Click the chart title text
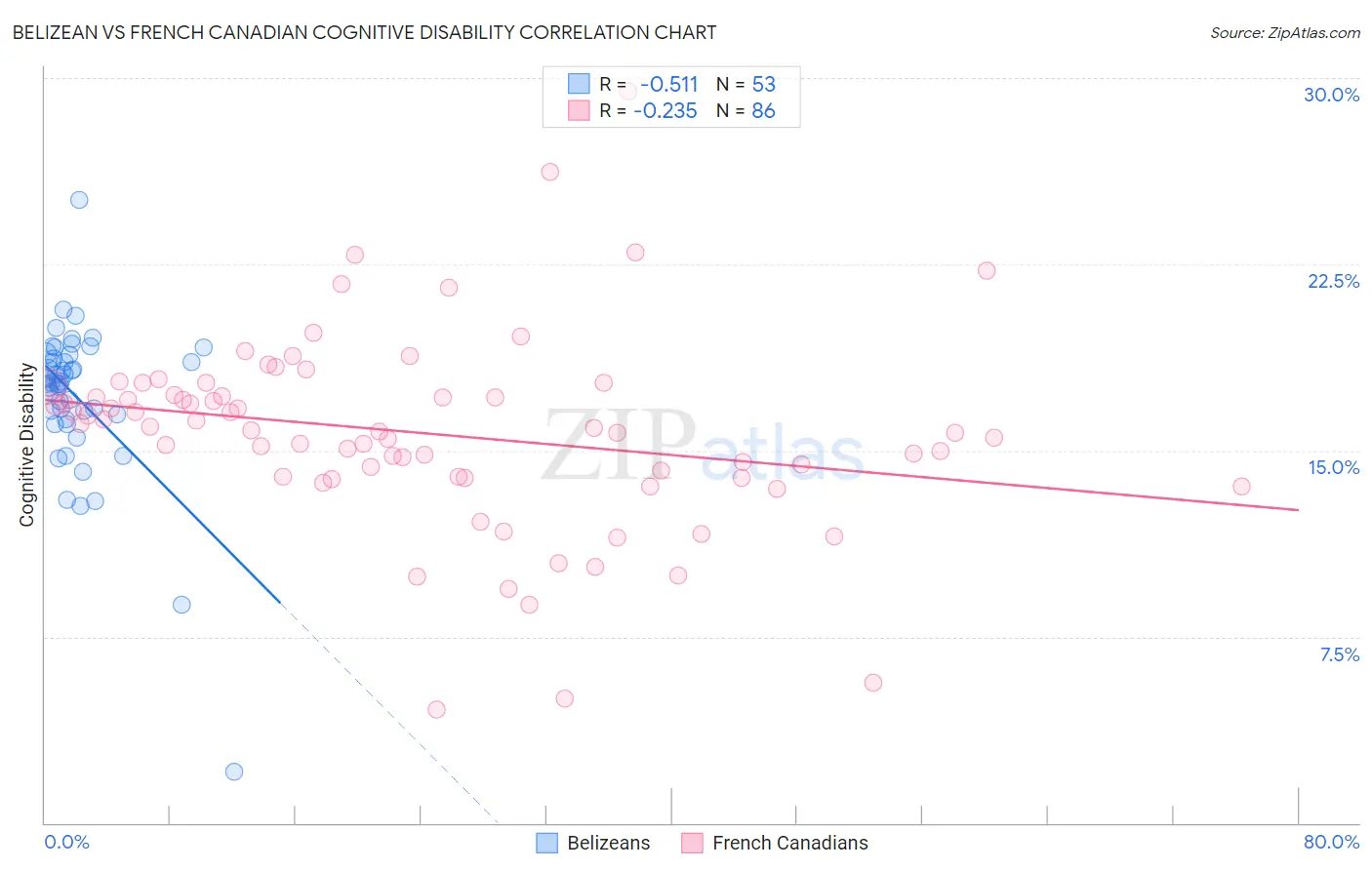This screenshot has width=1372, height=870. click(364, 32)
